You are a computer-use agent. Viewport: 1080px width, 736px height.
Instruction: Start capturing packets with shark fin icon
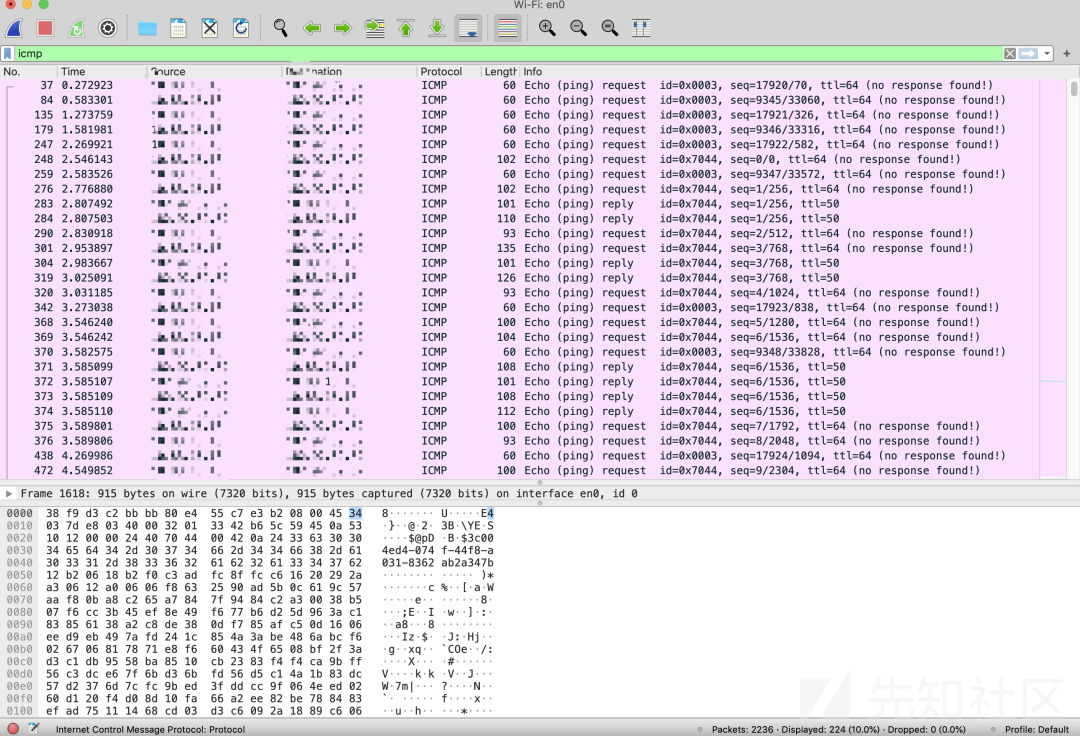click(x=14, y=28)
